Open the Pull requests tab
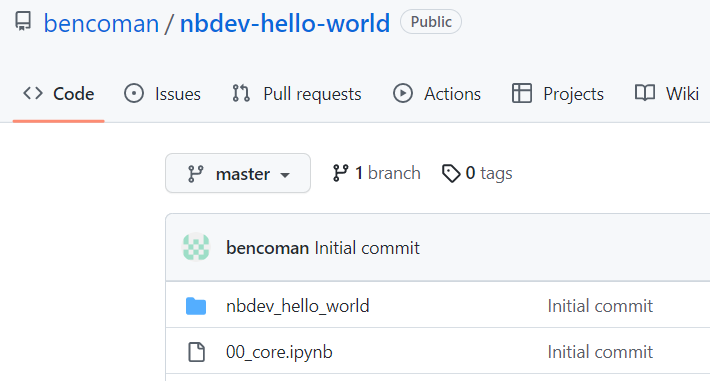Screen dimensions: 710x381 click(x=297, y=94)
